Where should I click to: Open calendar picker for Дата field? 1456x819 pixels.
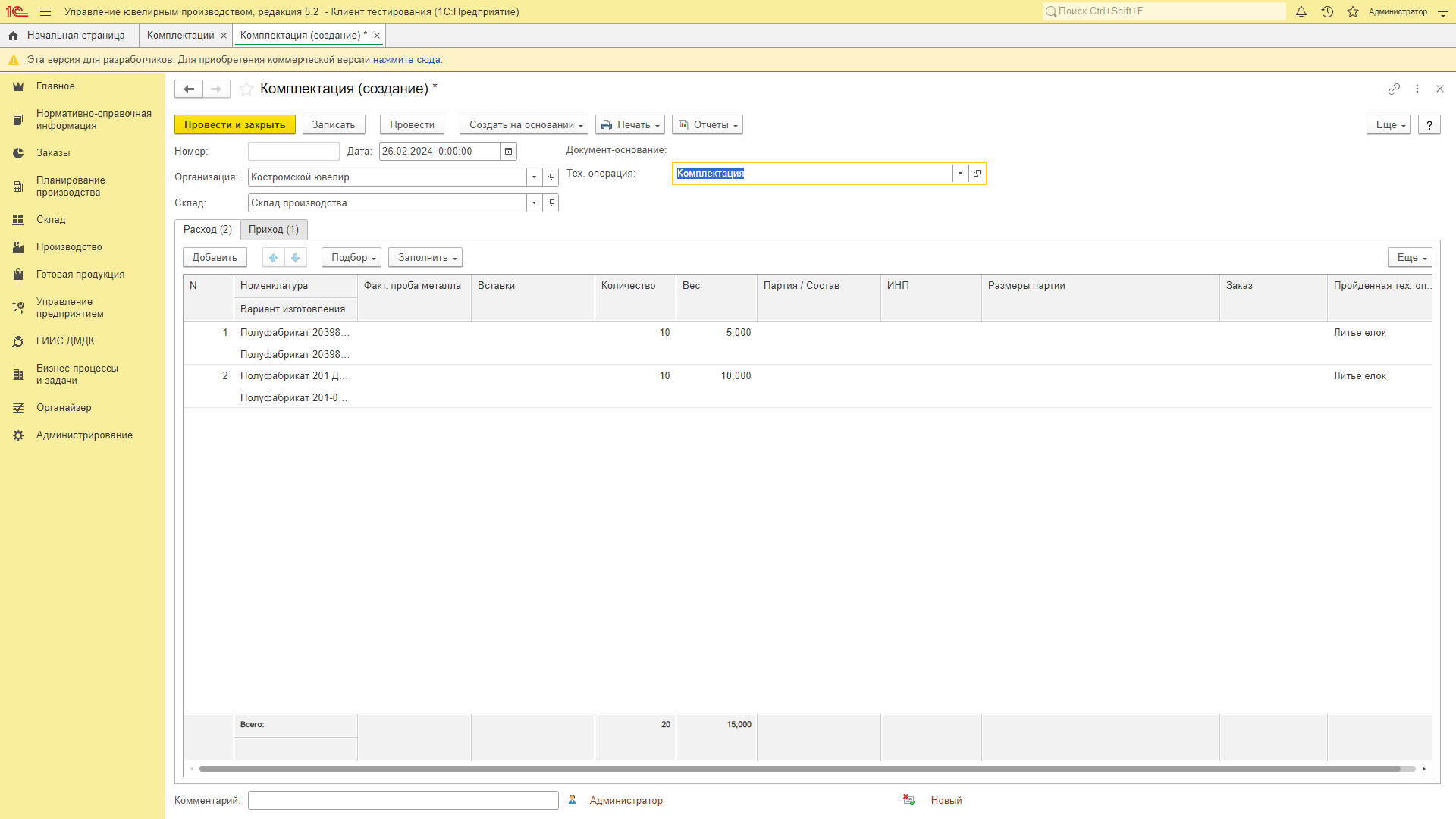click(x=509, y=152)
